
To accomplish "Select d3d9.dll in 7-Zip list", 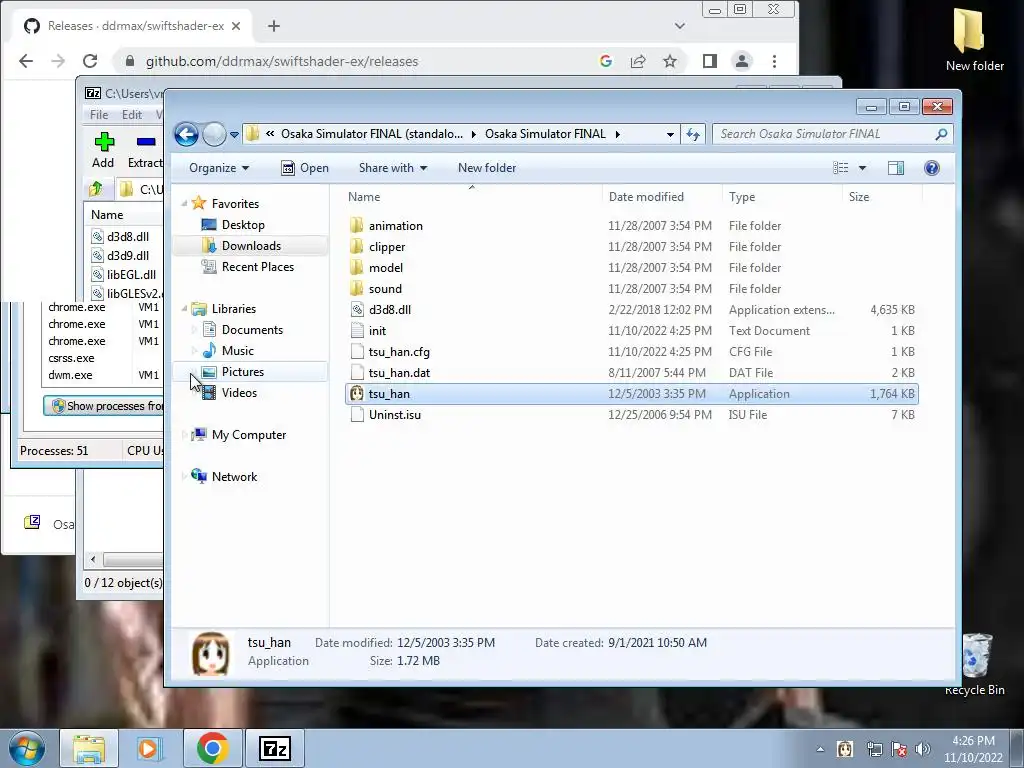I will point(128,255).
